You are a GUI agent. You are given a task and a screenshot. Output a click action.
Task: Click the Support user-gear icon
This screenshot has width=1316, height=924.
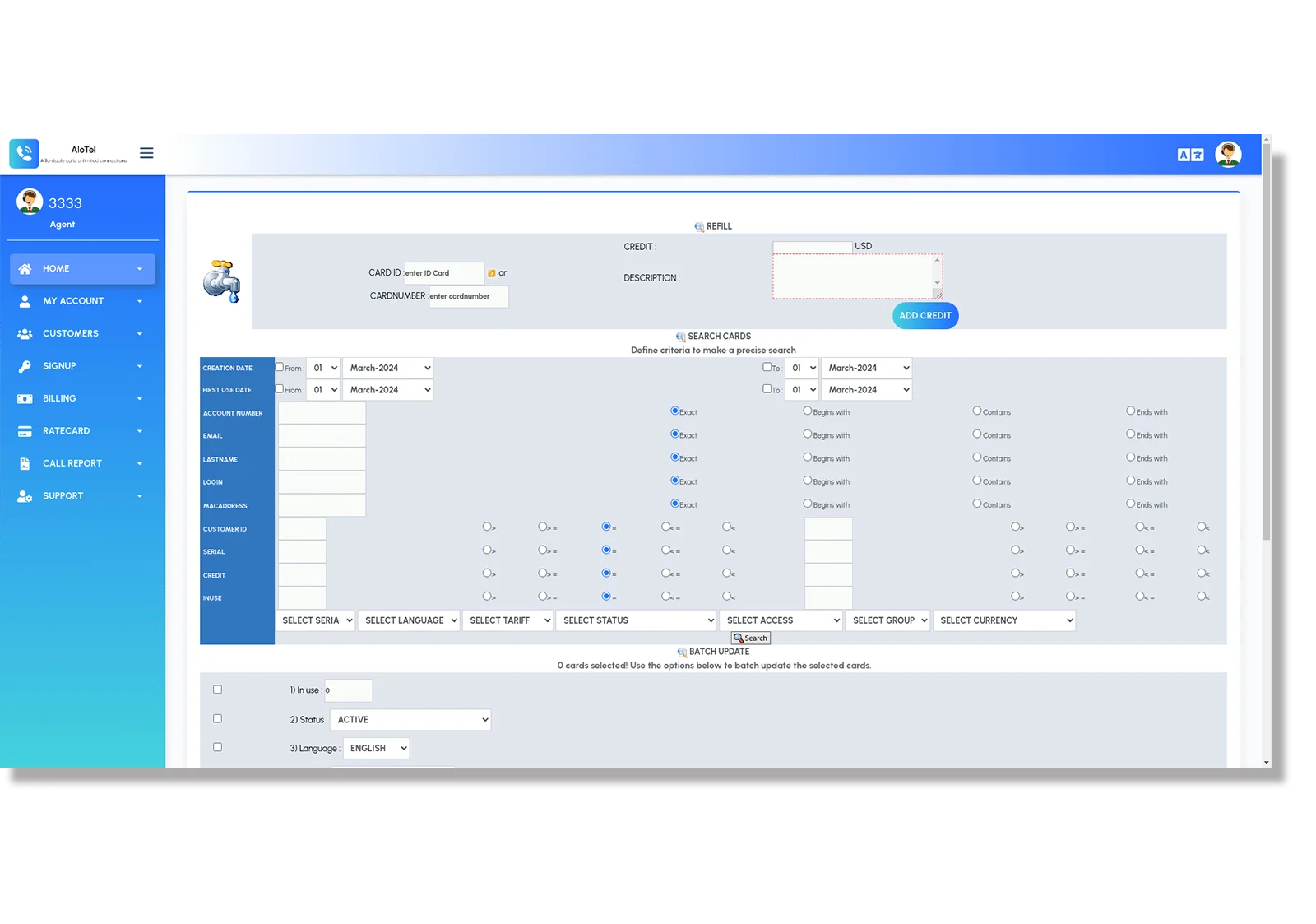[x=25, y=496]
